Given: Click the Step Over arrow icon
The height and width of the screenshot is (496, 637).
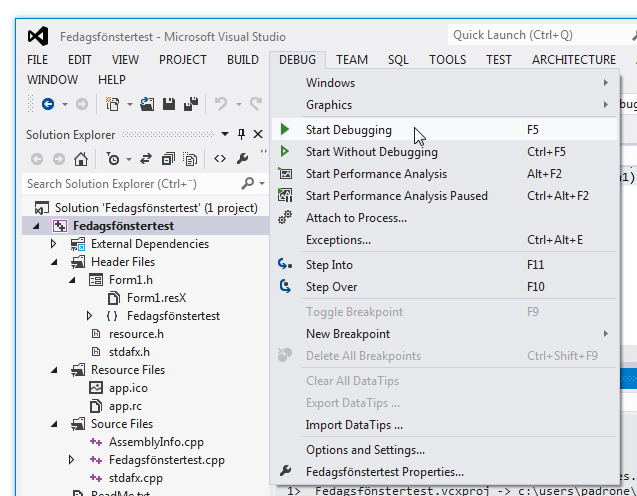Looking at the screenshot, I should [285, 286].
